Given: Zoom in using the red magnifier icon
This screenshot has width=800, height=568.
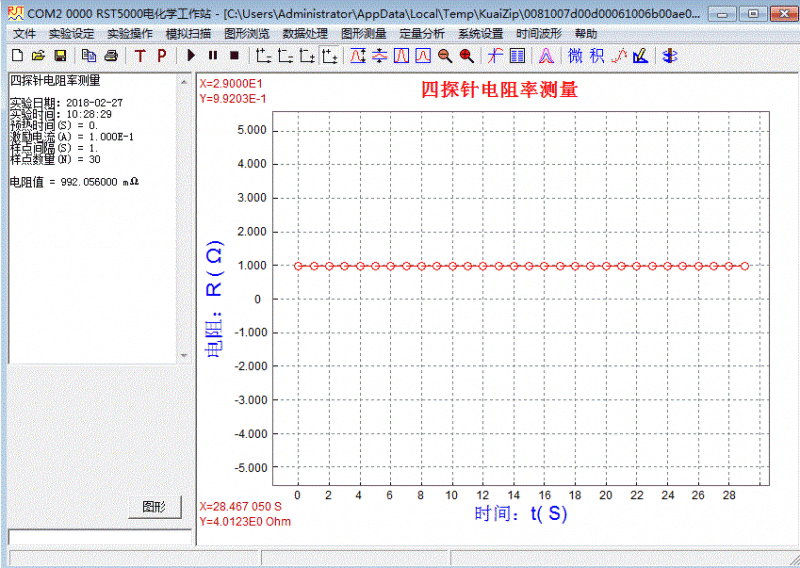Looking at the screenshot, I should click(x=465, y=55).
